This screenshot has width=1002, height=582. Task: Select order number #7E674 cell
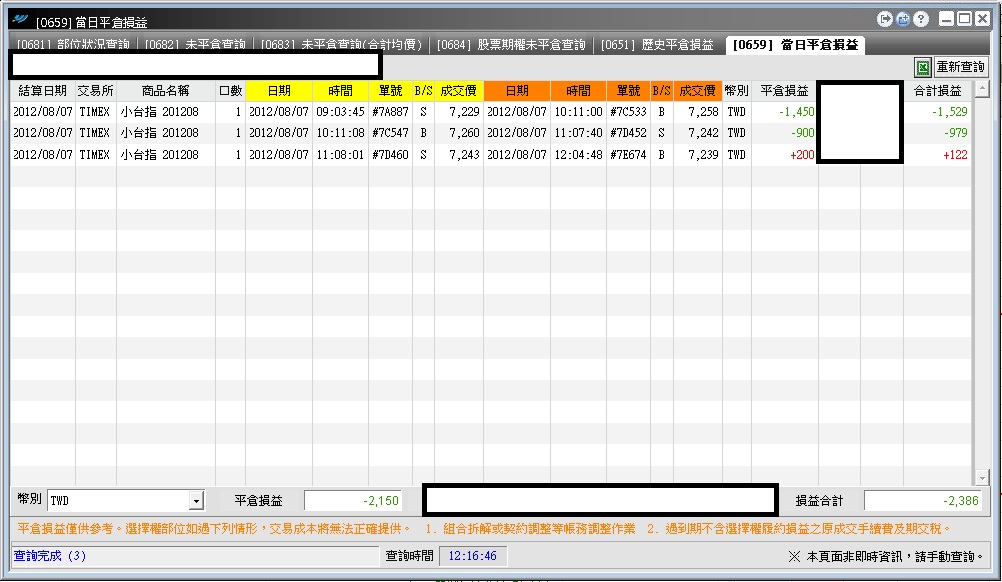(628, 155)
